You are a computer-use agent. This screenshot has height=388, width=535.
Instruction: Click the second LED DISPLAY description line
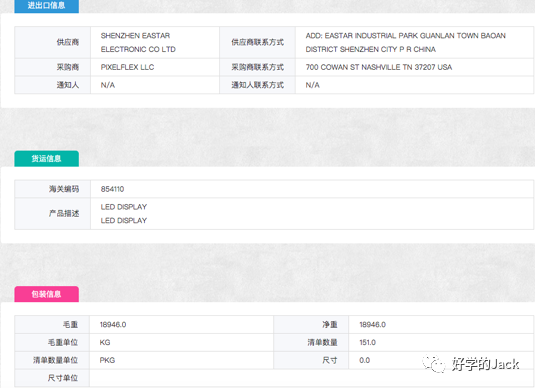click(x=124, y=220)
